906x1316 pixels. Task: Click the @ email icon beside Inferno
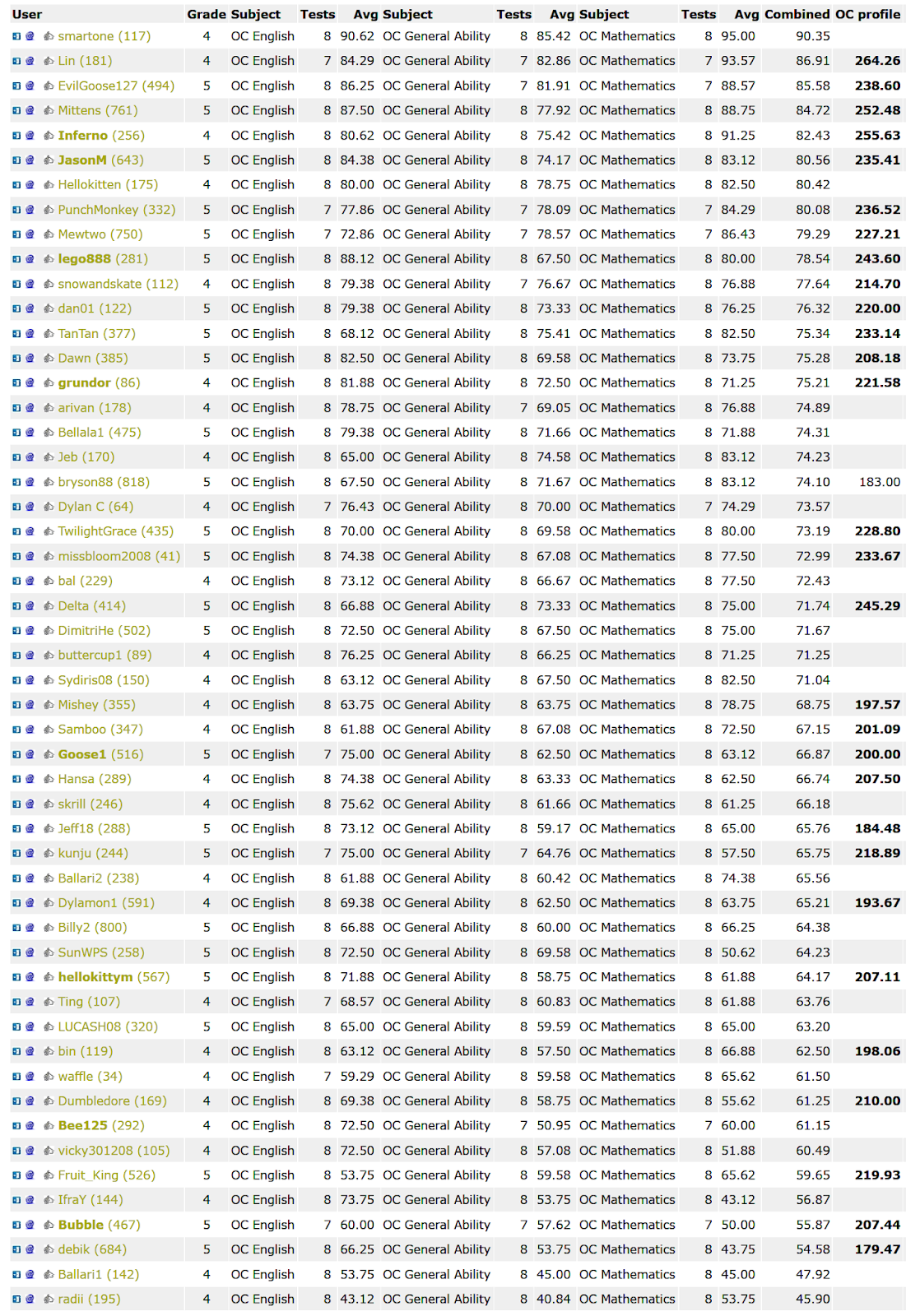[30, 135]
